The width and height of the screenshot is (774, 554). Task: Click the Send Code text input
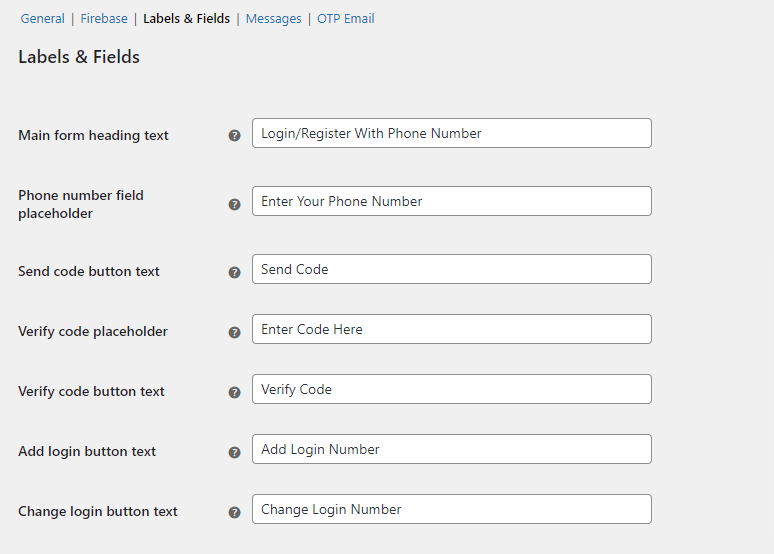tap(451, 269)
